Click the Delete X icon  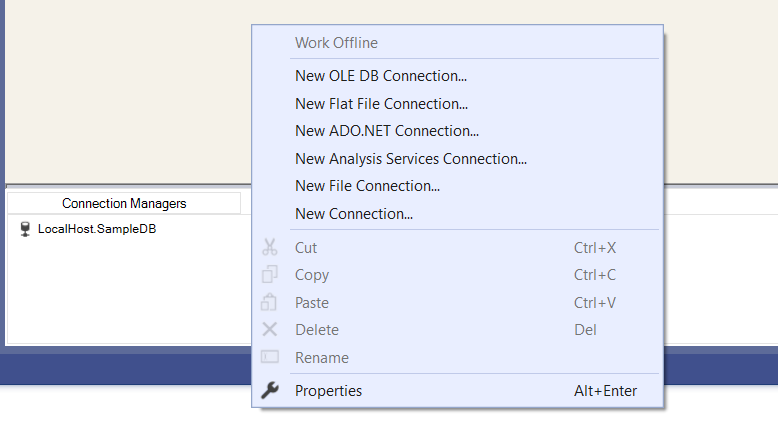(270, 330)
